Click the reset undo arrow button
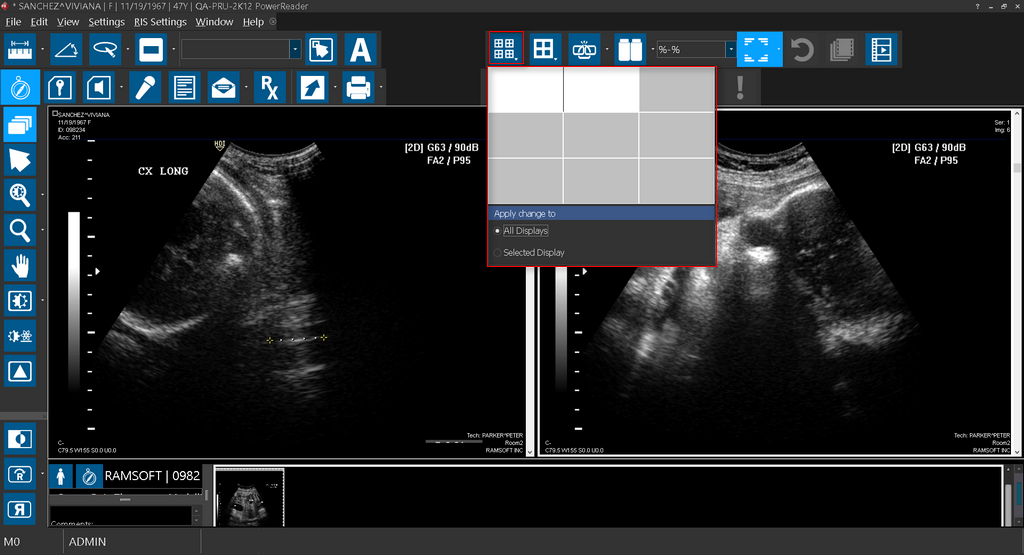 [x=802, y=49]
